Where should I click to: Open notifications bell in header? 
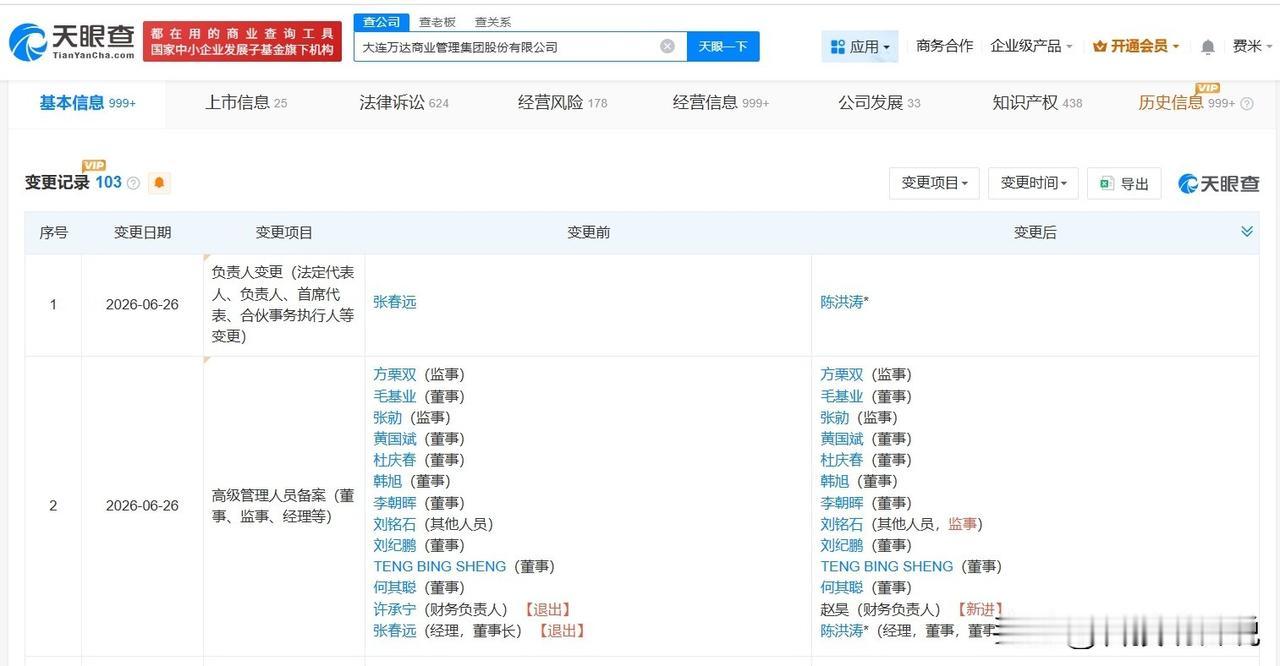(x=1208, y=47)
